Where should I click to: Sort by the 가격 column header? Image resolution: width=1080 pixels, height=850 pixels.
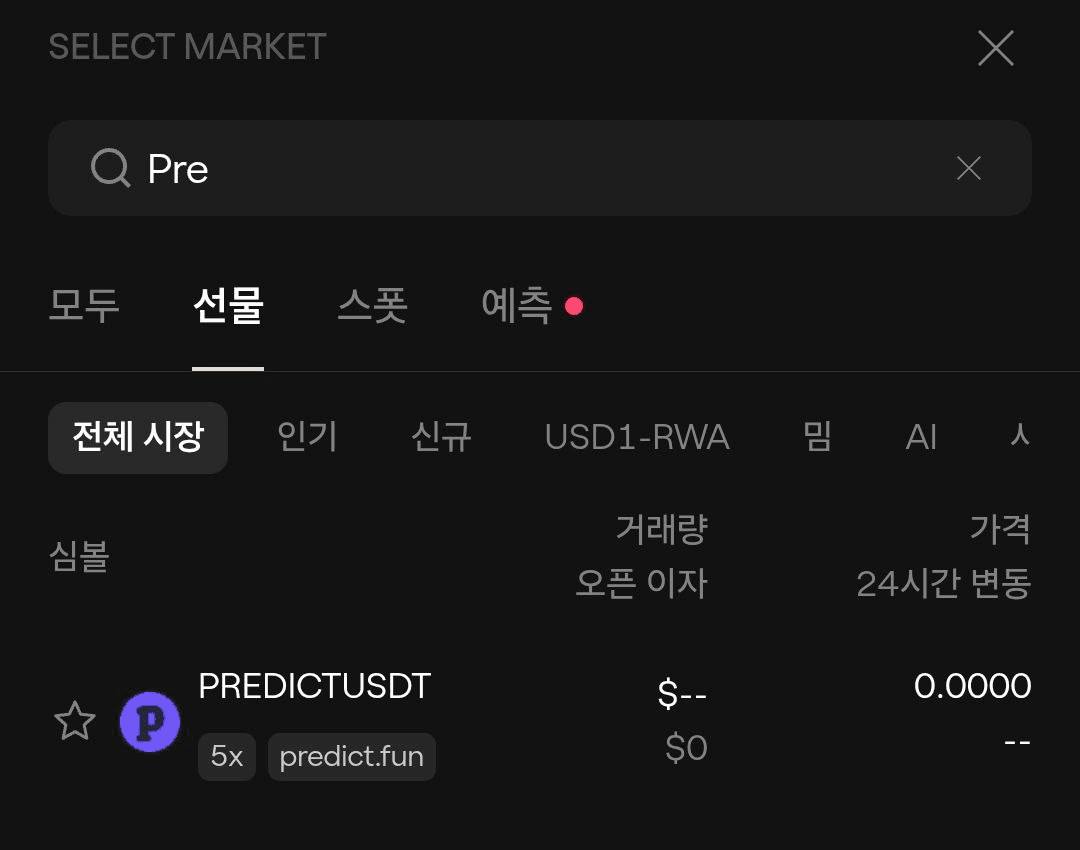click(x=999, y=529)
